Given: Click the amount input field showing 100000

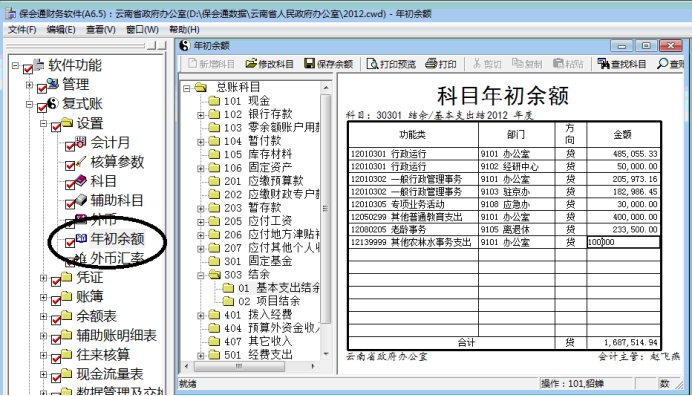Looking at the screenshot, I should click(623, 242).
